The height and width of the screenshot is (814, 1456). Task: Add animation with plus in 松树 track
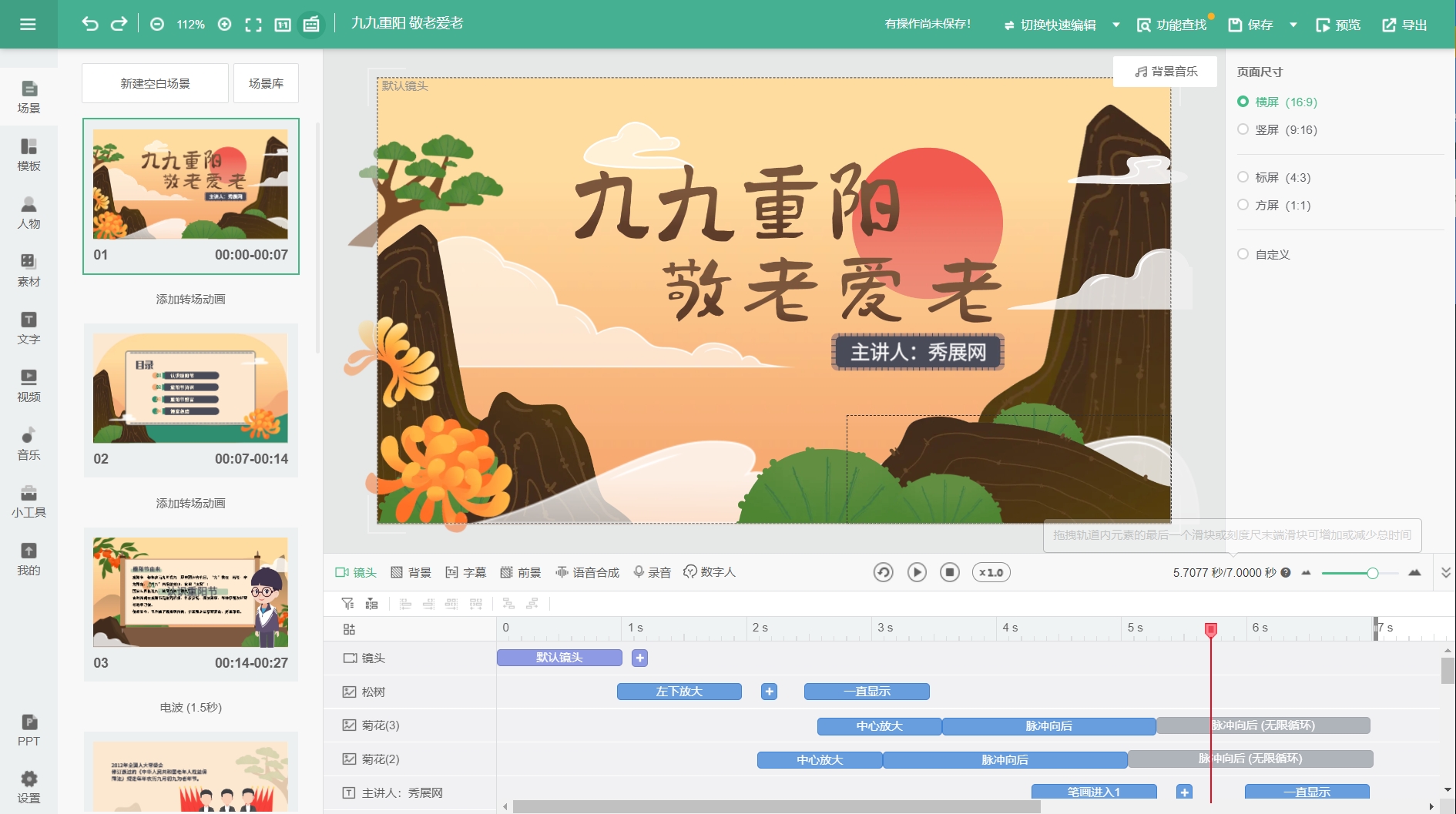click(769, 692)
